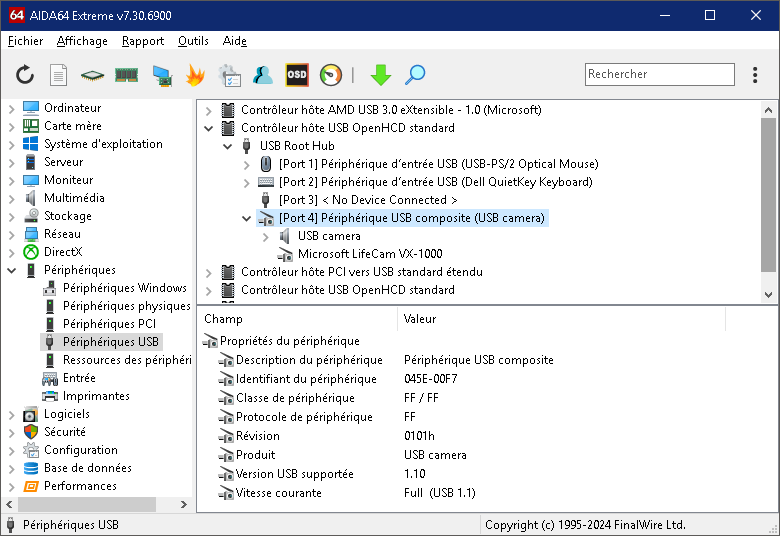
Task: Click the Ordinateur monitor icon in sidebar
Action: click(31, 108)
